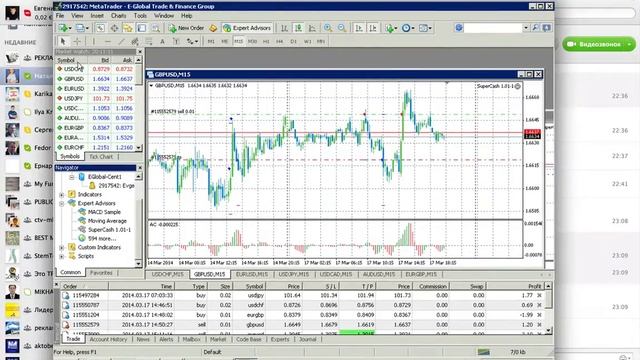This screenshot has height=360, width=640.
Task: Expand the Scripts tree node
Action: [x=62, y=256]
